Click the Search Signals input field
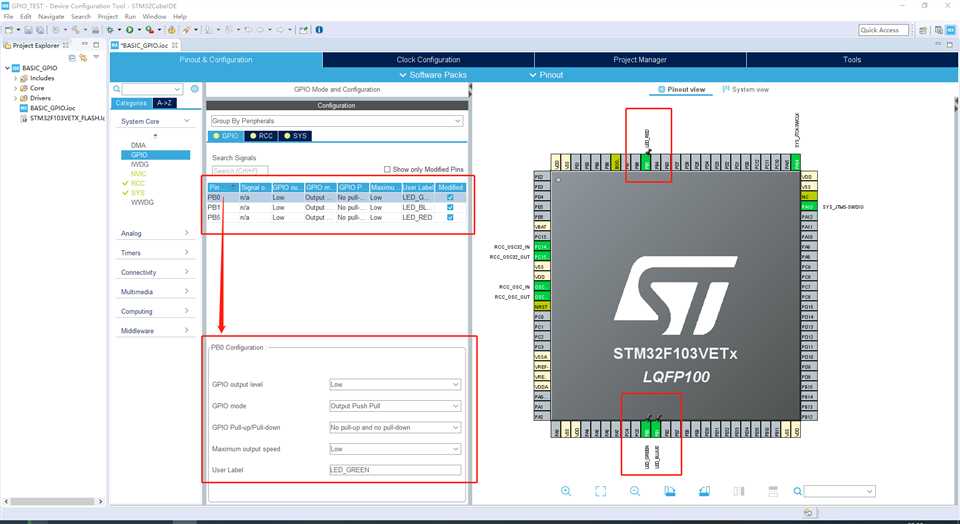960x524 pixels. [x=240, y=170]
